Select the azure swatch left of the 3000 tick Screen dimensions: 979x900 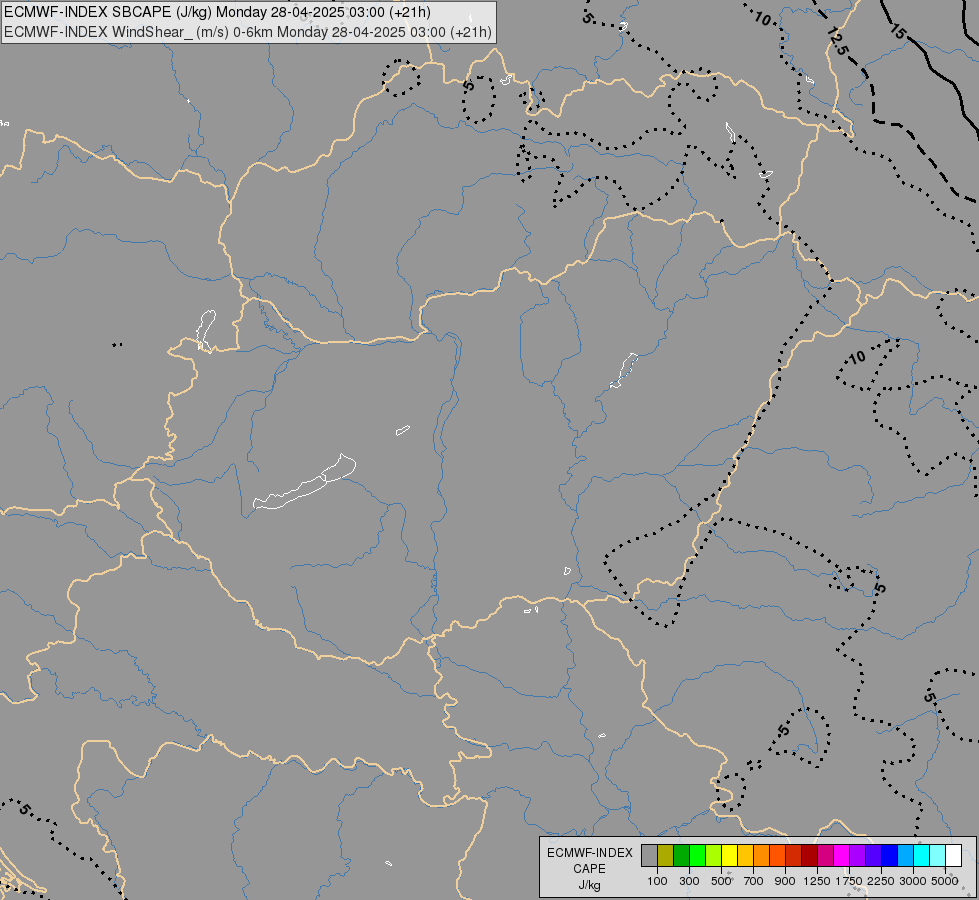click(x=905, y=856)
